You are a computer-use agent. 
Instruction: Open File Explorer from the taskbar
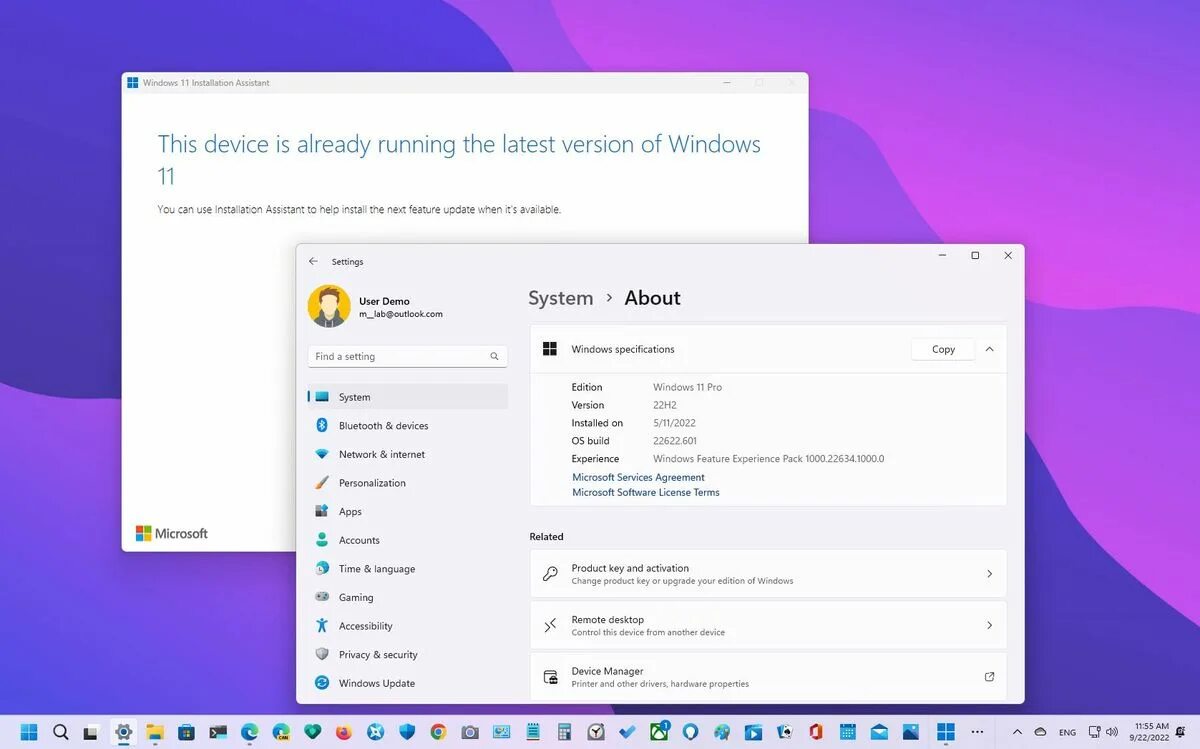[155, 732]
